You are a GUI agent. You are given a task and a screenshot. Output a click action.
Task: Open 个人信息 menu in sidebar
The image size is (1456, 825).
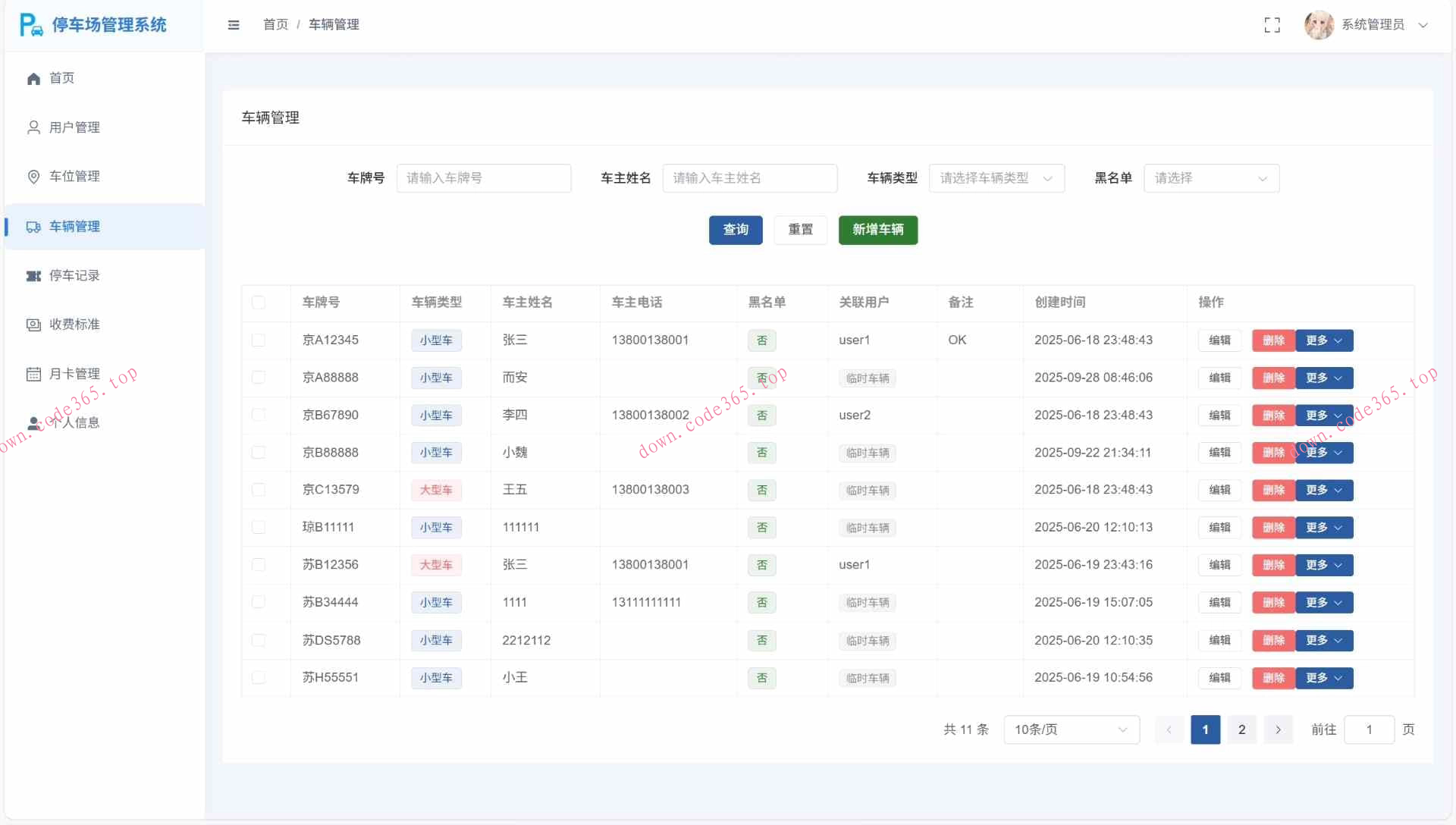point(74,423)
